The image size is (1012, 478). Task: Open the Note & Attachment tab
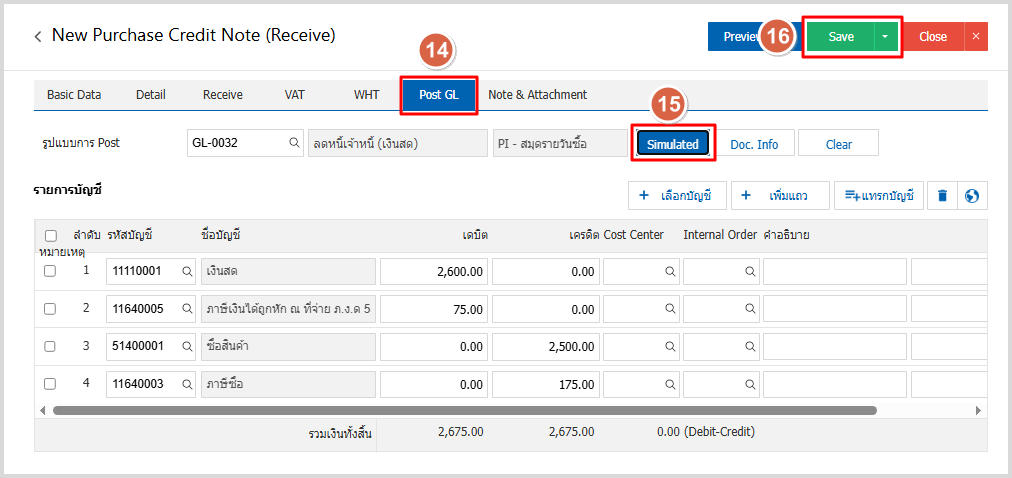coord(537,95)
